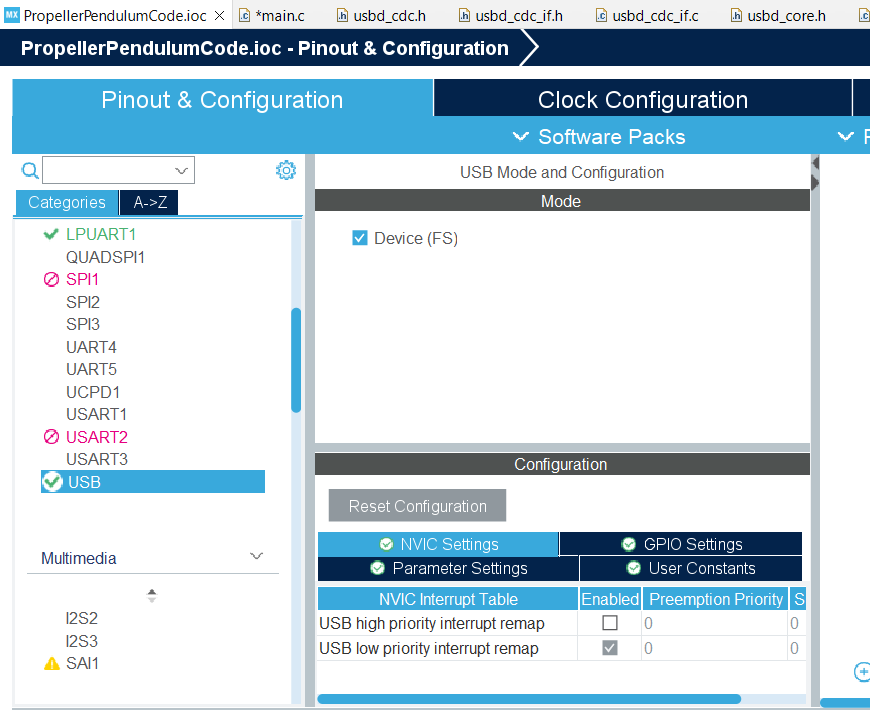Click the green check icon on Parameter Settings
The width and height of the screenshot is (870, 717).
[x=377, y=567]
